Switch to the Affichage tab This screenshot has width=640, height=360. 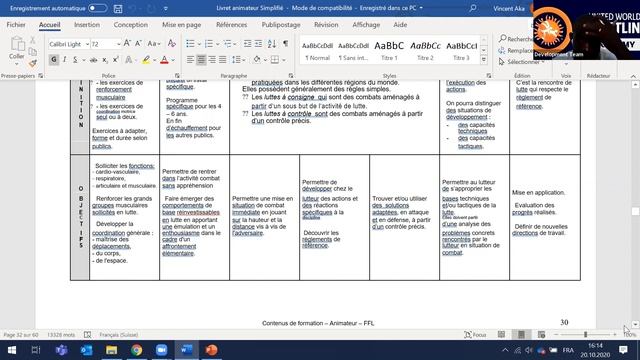point(366,25)
